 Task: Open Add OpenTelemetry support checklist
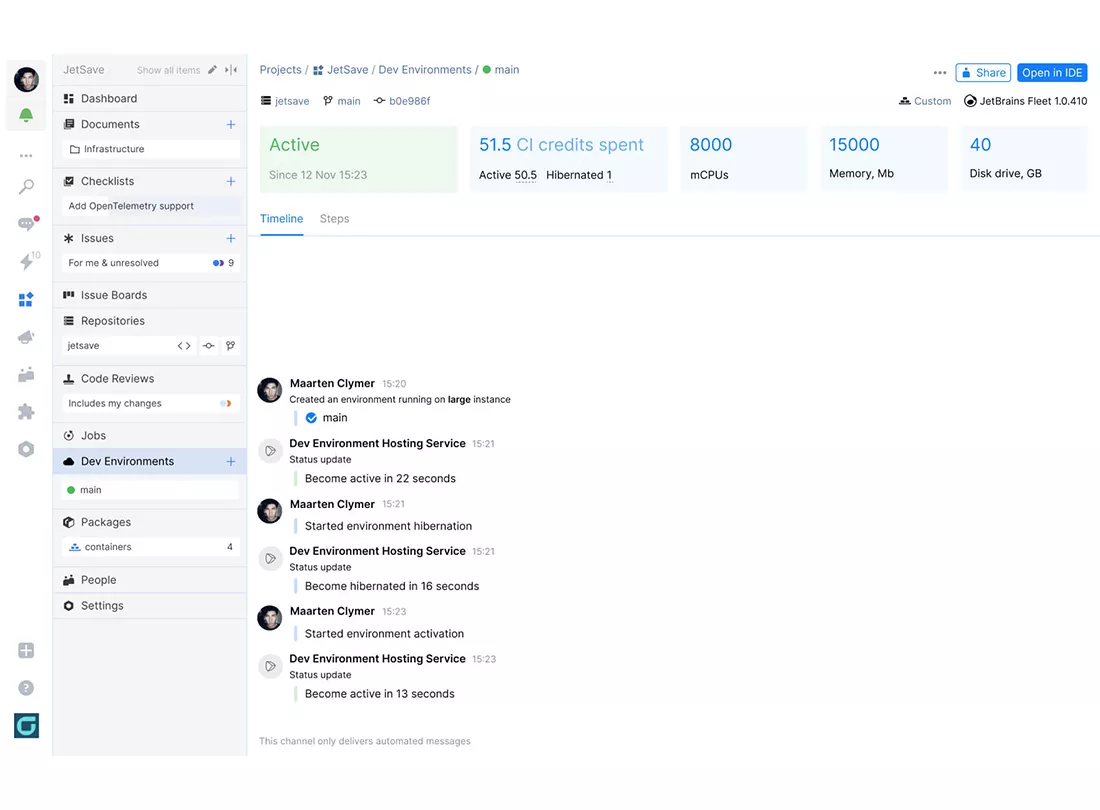(150, 206)
